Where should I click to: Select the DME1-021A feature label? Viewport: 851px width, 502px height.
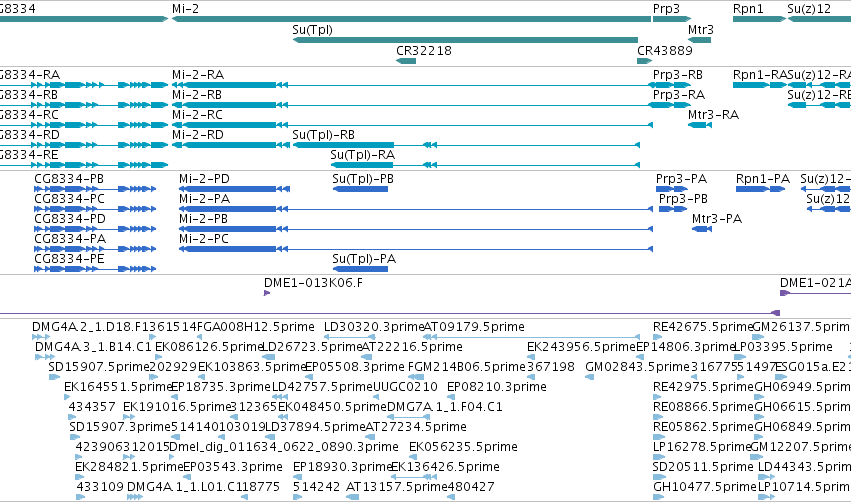coord(815,283)
